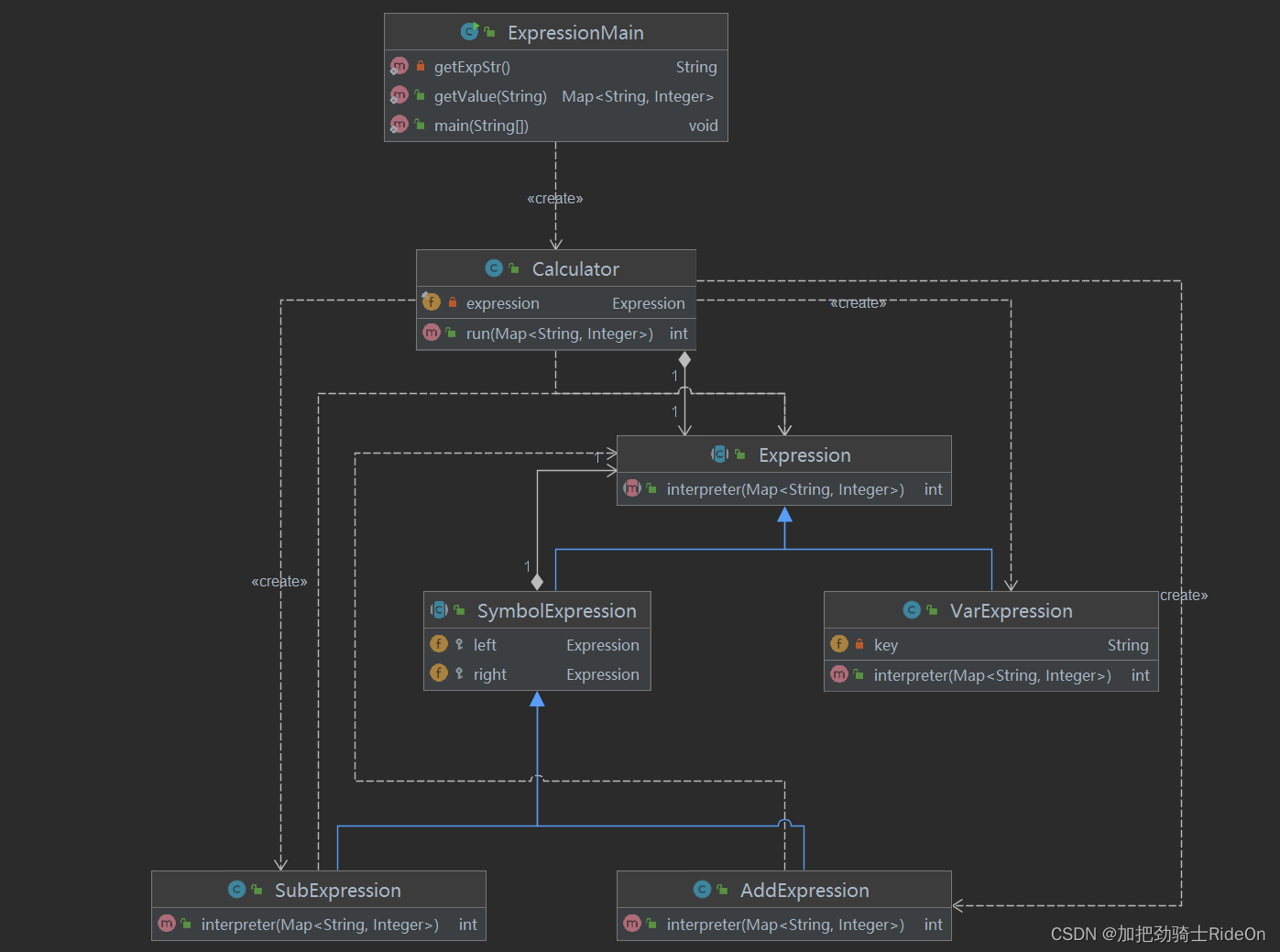This screenshot has height=952, width=1280.
Task: Click the main(String[]) method icon
Action: tap(399, 125)
